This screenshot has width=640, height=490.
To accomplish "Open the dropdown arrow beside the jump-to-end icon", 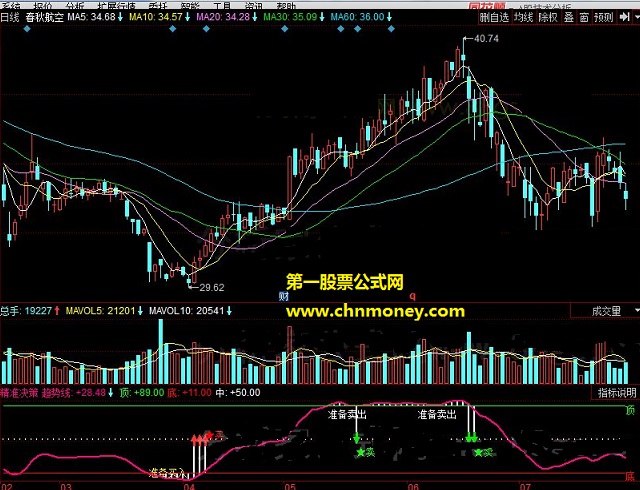I will pos(636,17).
